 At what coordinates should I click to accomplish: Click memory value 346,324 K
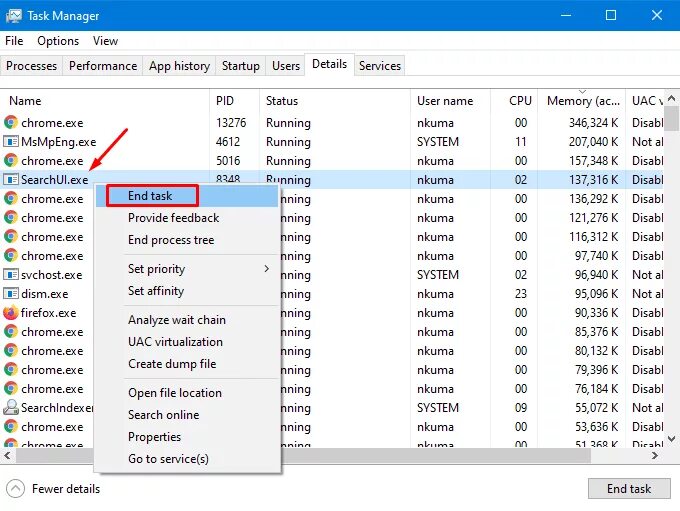point(593,123)
